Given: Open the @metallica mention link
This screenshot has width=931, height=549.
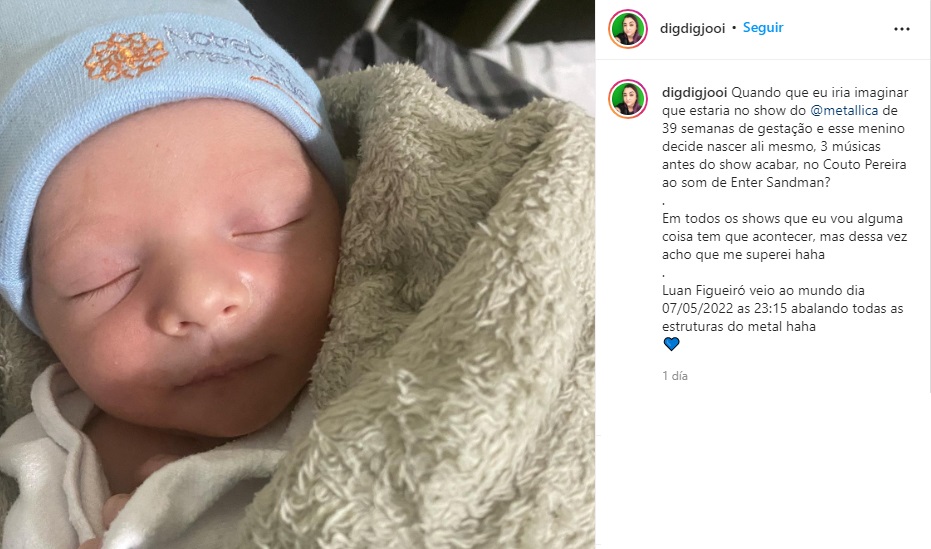Looking at the screenshot, I should (844, 110).
